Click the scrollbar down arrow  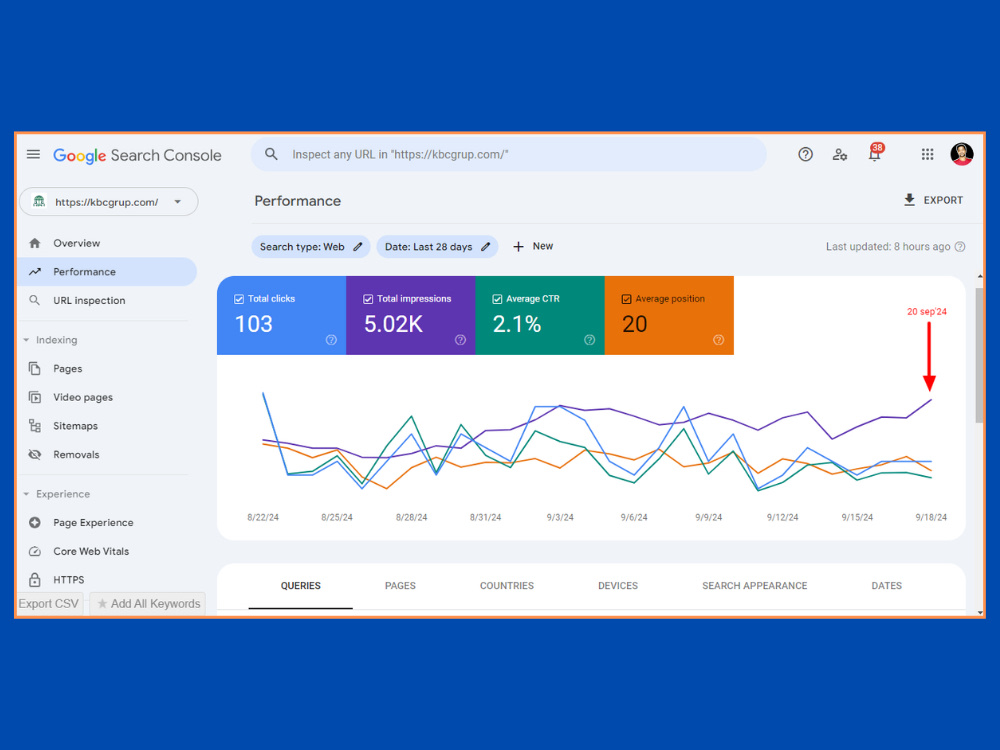click(x=980, y=613)
